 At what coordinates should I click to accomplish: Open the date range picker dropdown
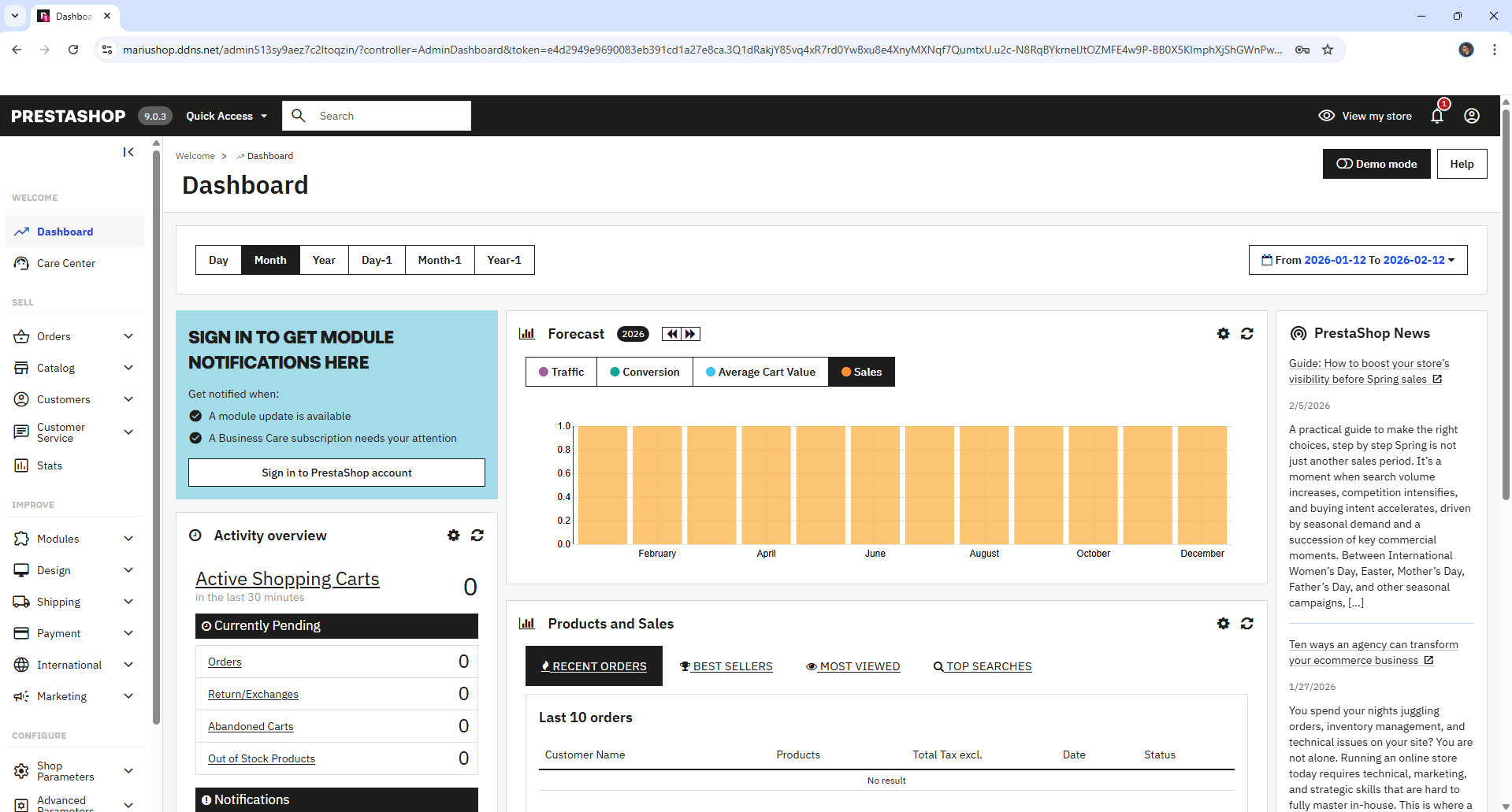1358,260
